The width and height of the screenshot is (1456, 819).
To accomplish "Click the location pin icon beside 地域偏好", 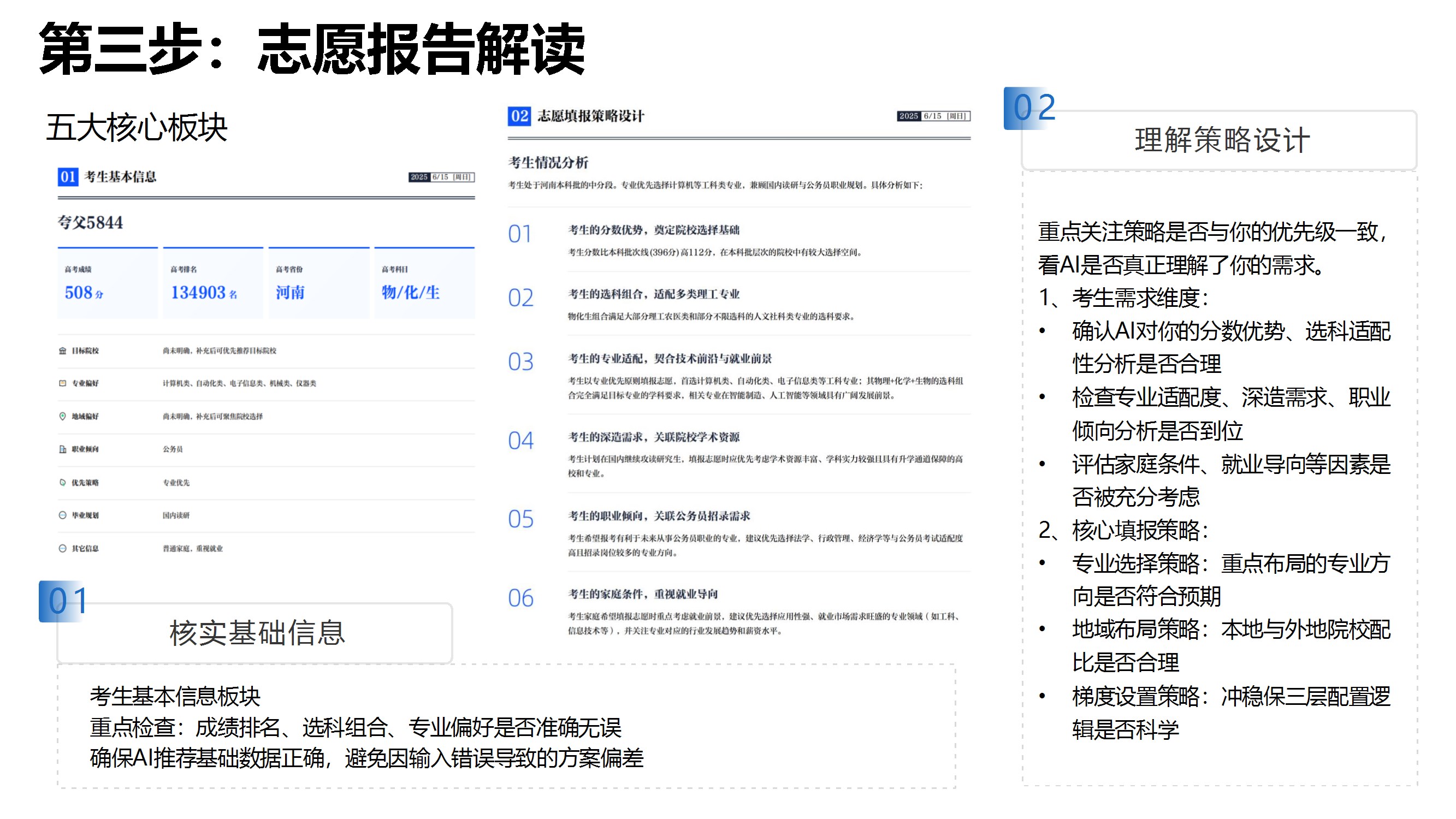I will tap(62, 417).
